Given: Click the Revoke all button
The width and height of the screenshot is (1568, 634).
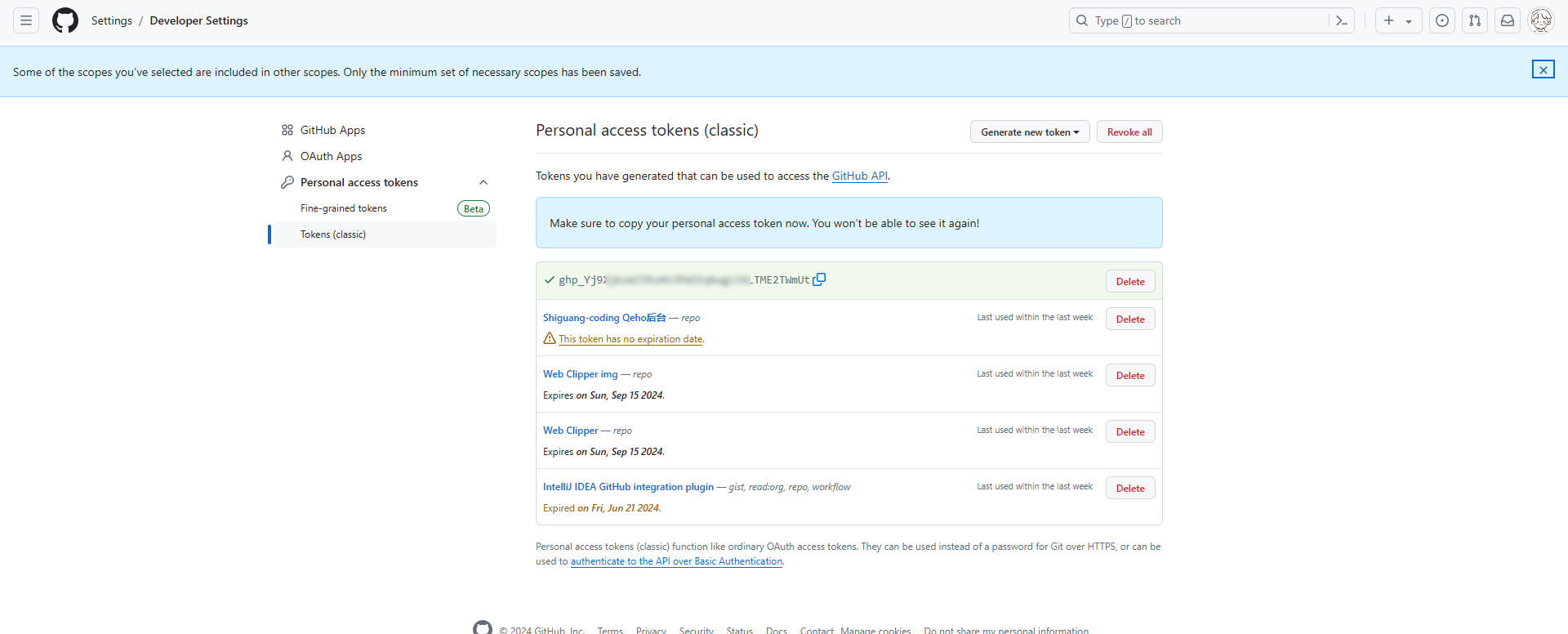Looking at the screenshot, I should [1129, 132].
